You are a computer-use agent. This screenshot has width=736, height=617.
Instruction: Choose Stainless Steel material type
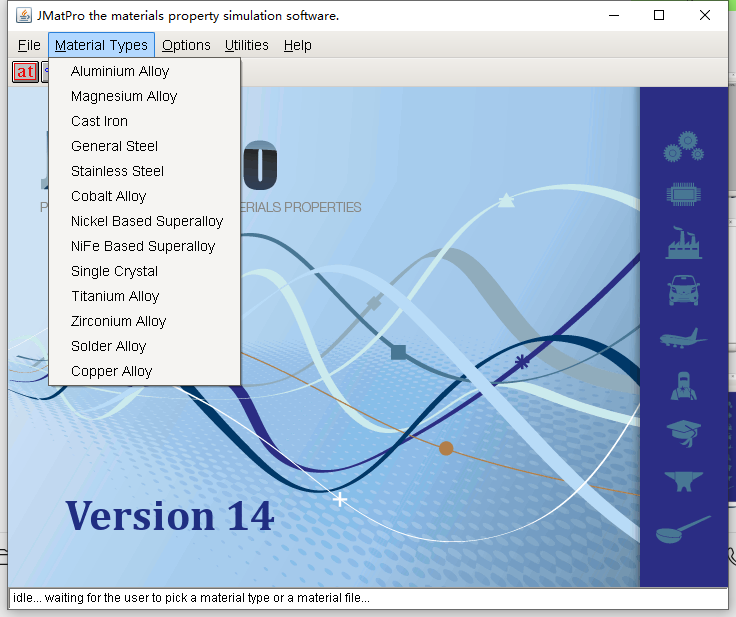click(117, 171)
